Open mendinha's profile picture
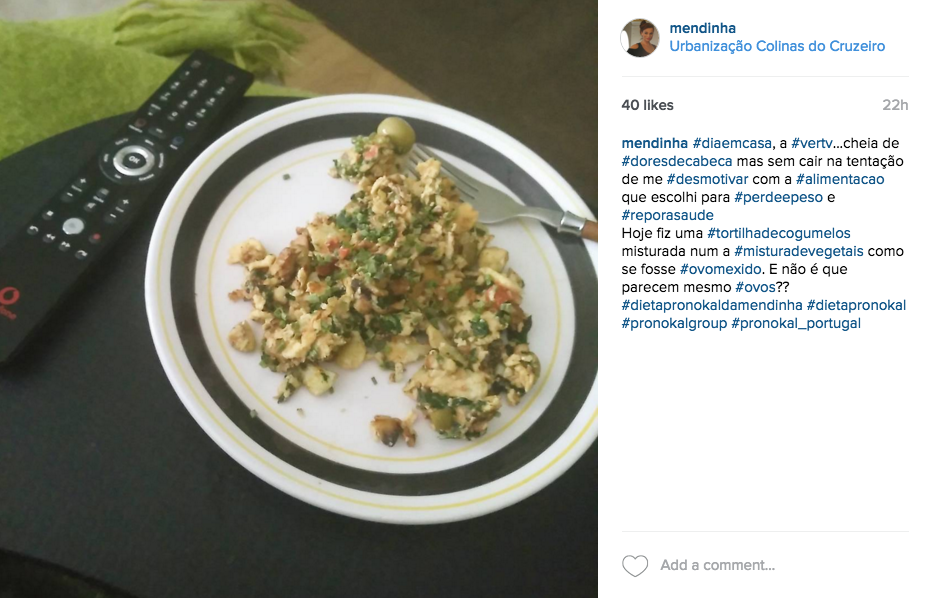Screen dimensions: 933x598 coord(640,37)
